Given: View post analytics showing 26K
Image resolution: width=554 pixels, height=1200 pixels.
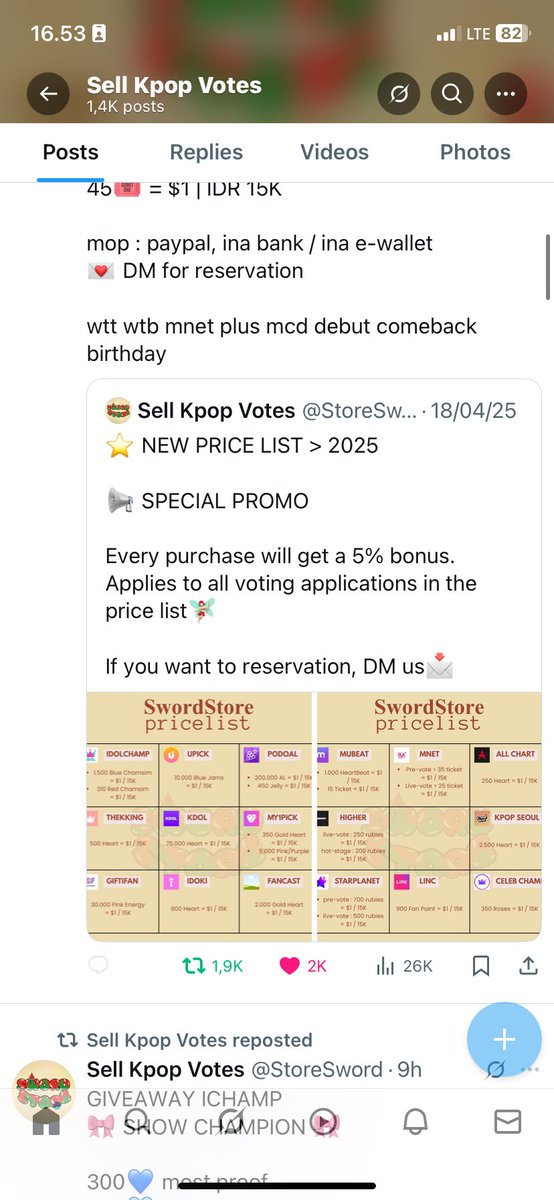Looking at the screenshot, I should [404, 966].
